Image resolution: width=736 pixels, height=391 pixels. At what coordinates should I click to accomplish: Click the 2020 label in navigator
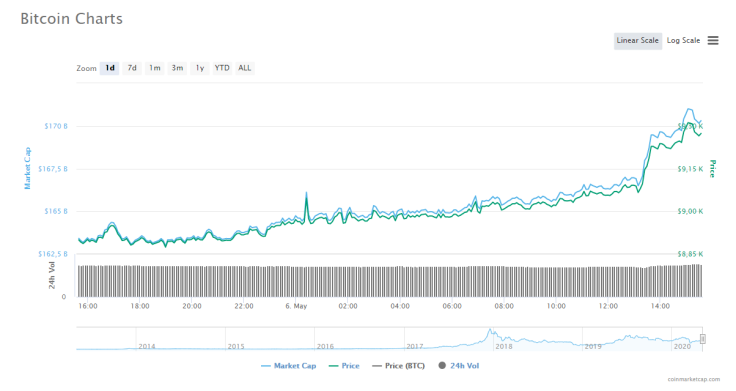click(682, 346)
